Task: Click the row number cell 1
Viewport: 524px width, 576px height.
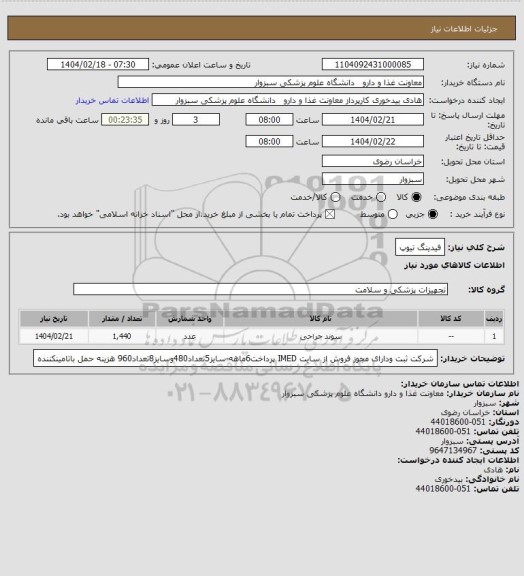Action: click(x=494, y=336)
